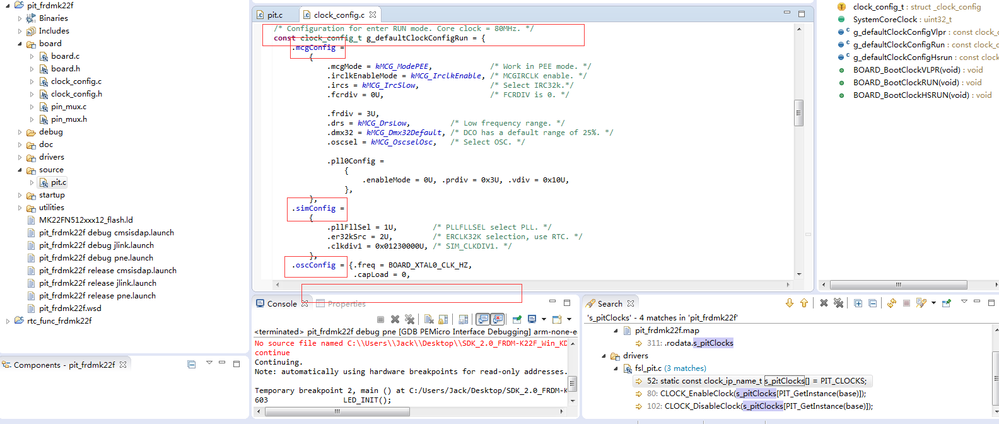Open the Open Console dropdown arrow
The width and height of the screenshot is (999, 424).
[x=569, y=319]
